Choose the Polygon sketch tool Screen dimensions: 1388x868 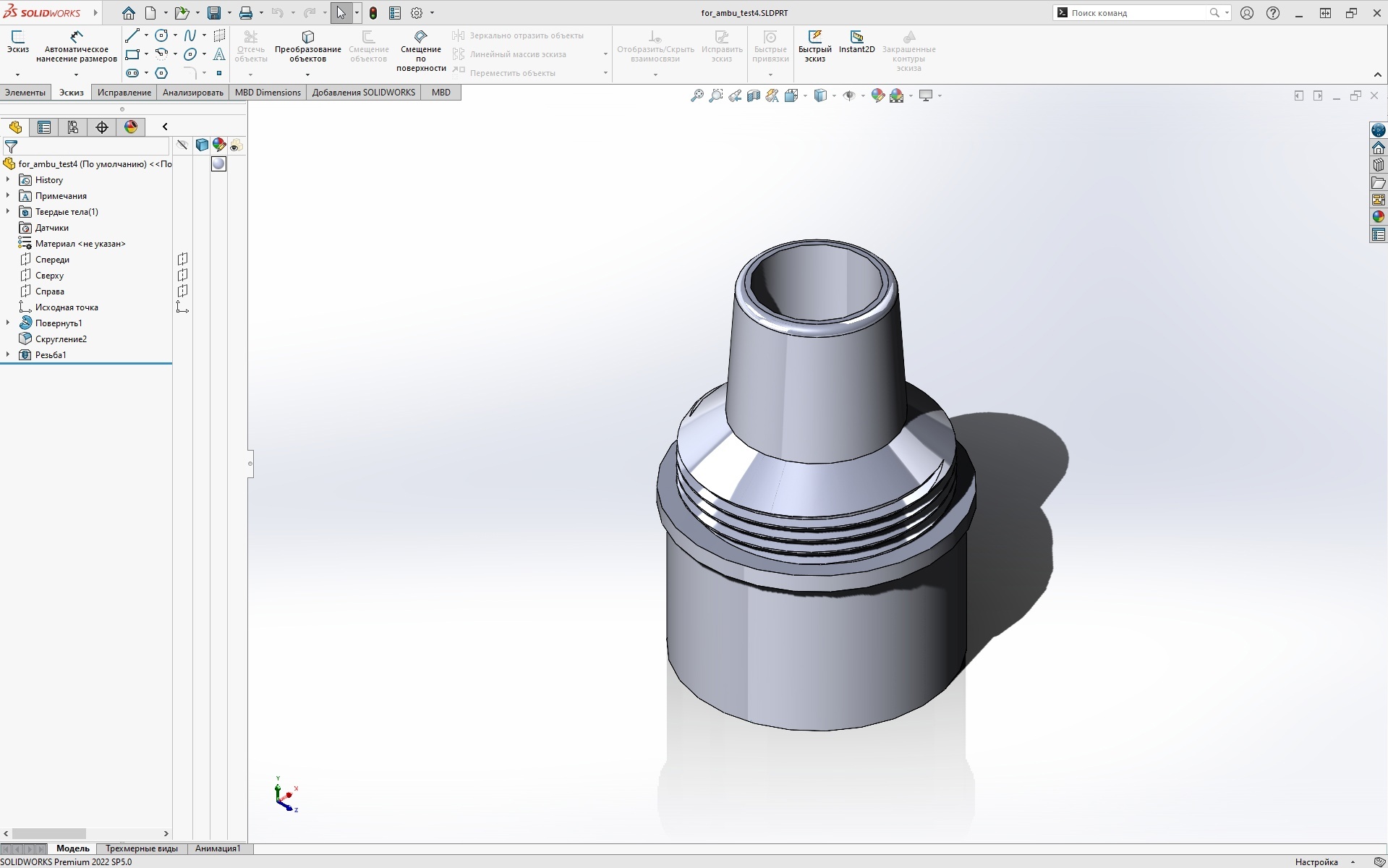[162, 73]
